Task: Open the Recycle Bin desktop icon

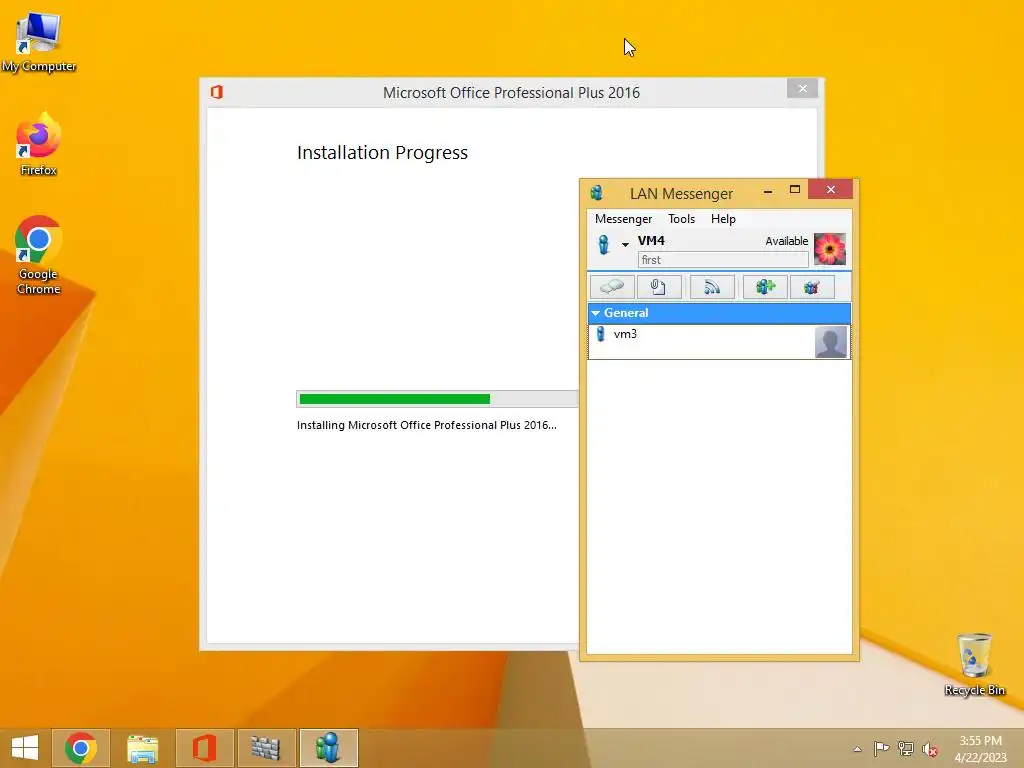Action: pyautogui.click(x=974, y=664)
